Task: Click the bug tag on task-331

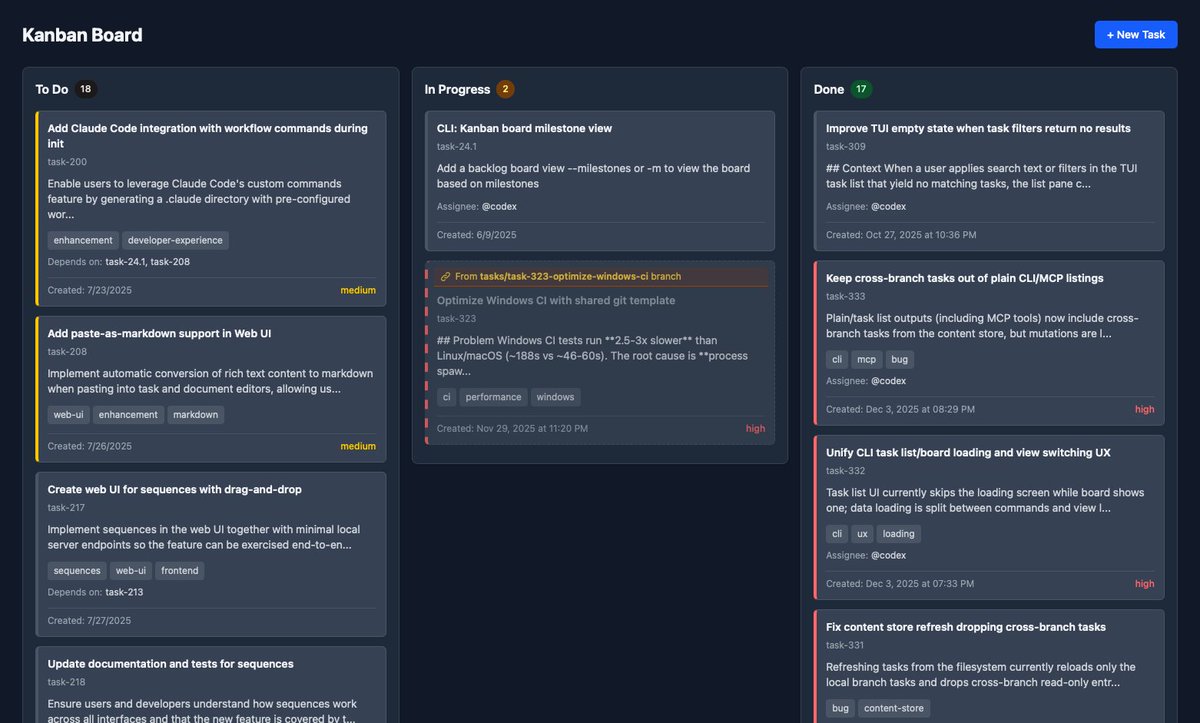Action: click(841, 708)
